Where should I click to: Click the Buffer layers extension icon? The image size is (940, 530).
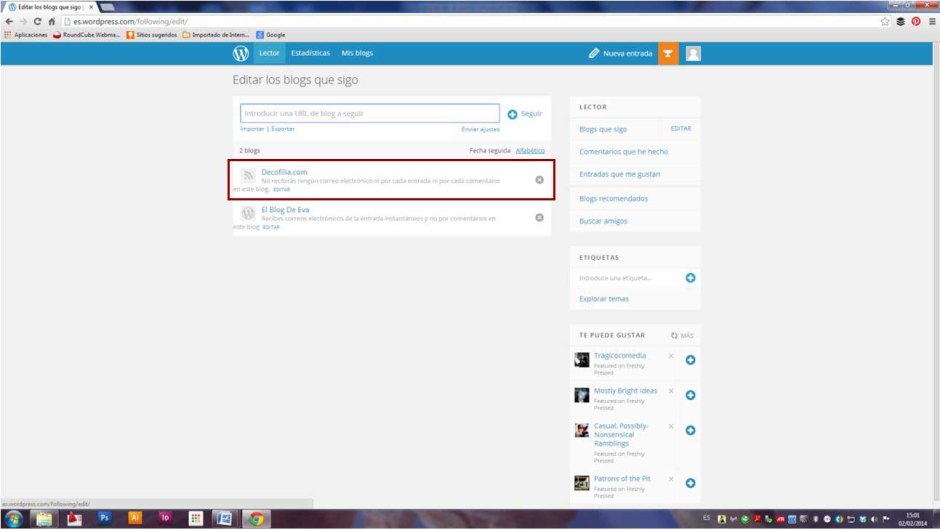[x=900, y=22]
